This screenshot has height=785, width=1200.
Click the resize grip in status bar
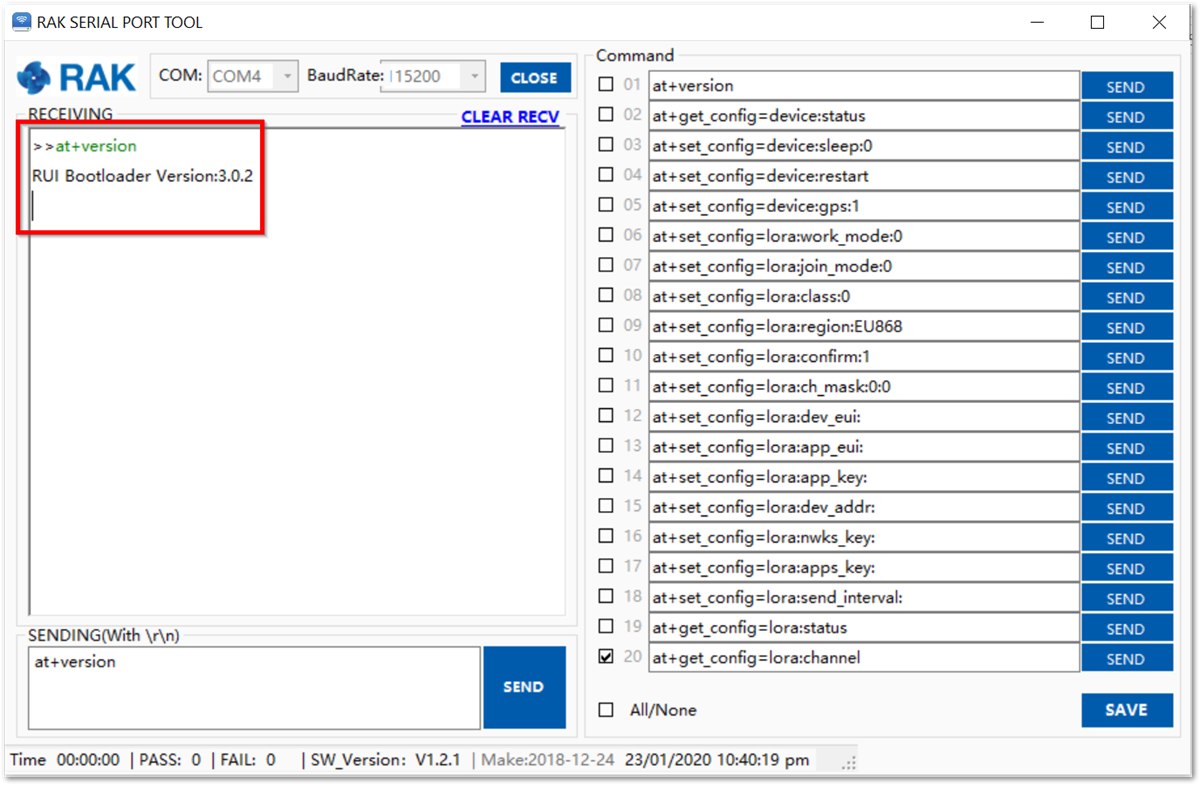(849, 763)
